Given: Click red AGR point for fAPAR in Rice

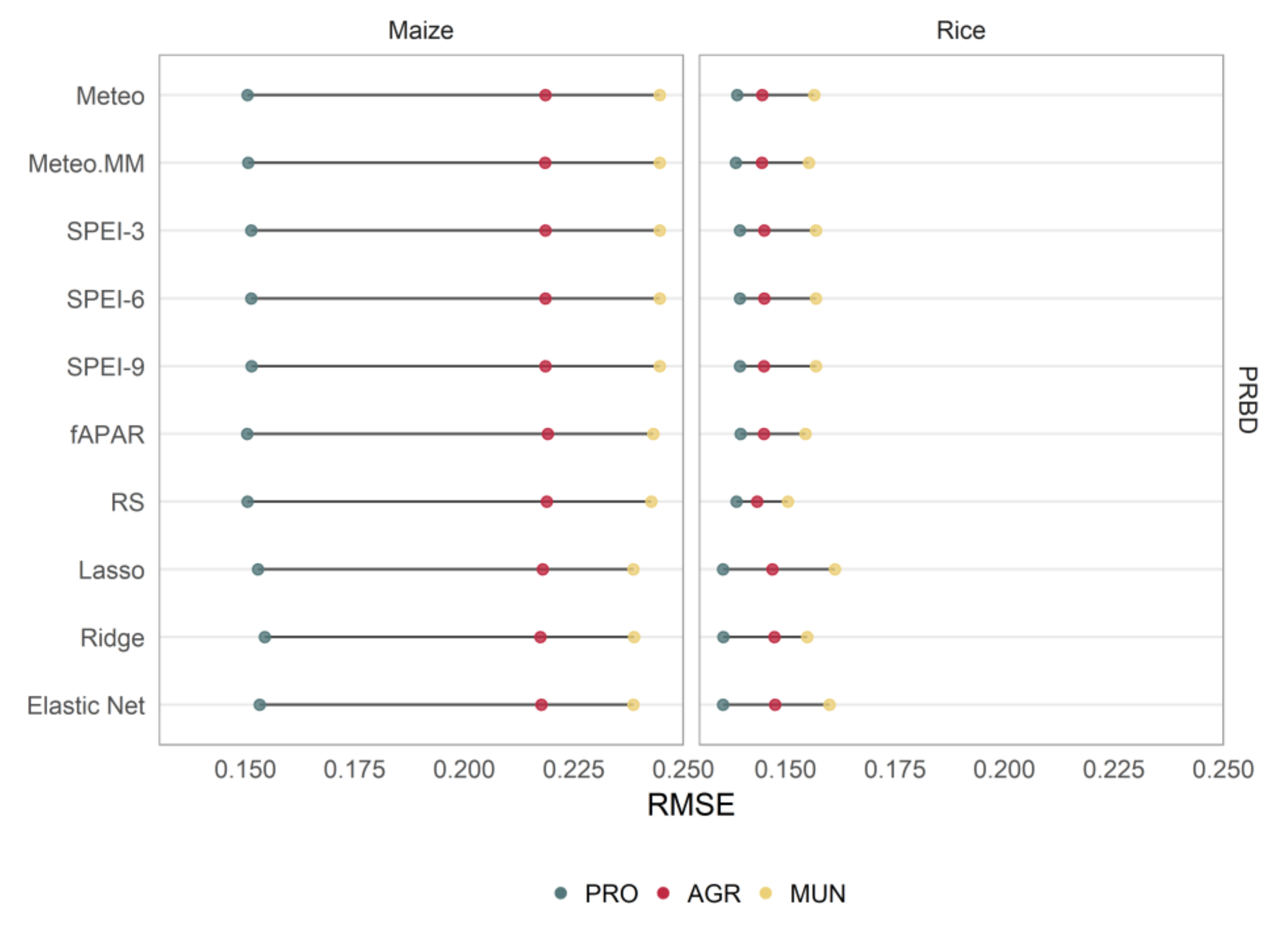Looking at the screenshot, I should coord(764,434).
